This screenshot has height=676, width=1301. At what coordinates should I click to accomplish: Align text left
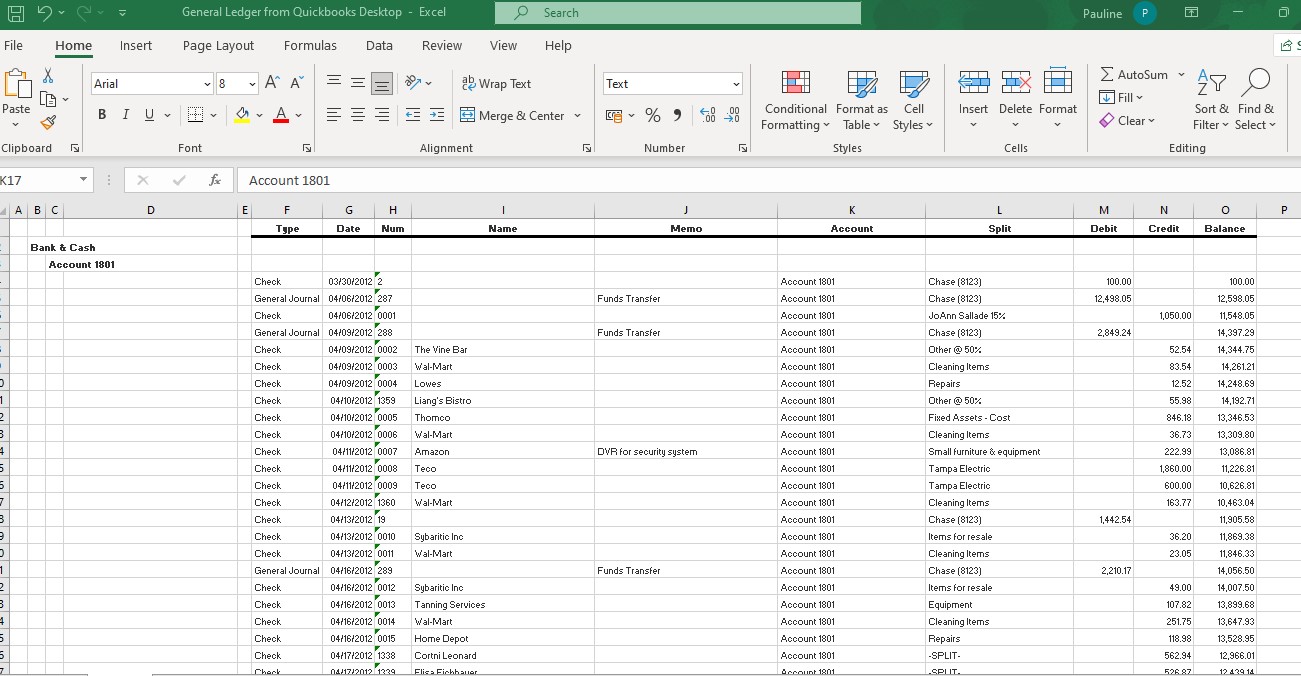point(334,115)
